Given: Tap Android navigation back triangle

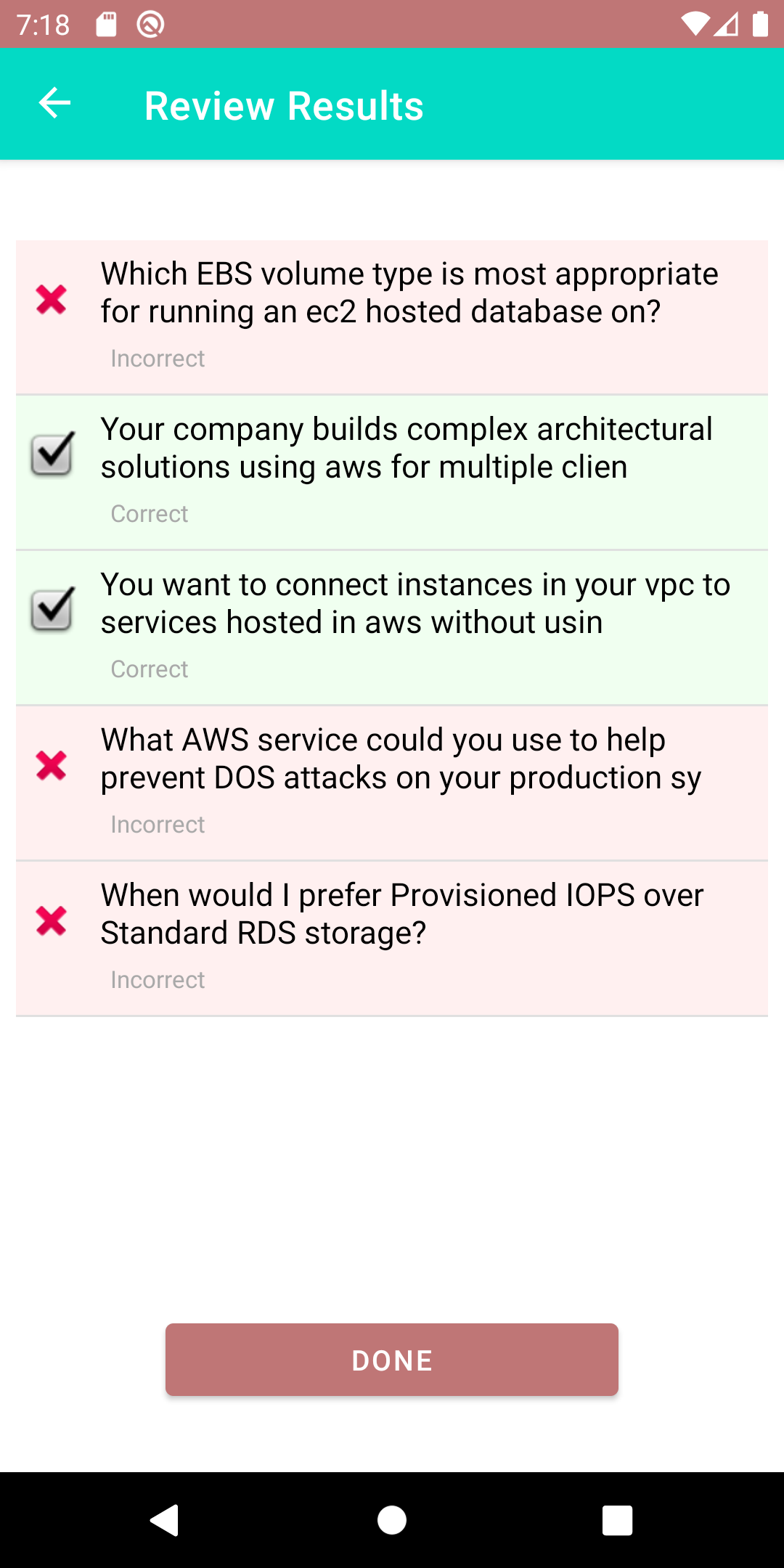Looking at the screenshot, I should 165,1520.
